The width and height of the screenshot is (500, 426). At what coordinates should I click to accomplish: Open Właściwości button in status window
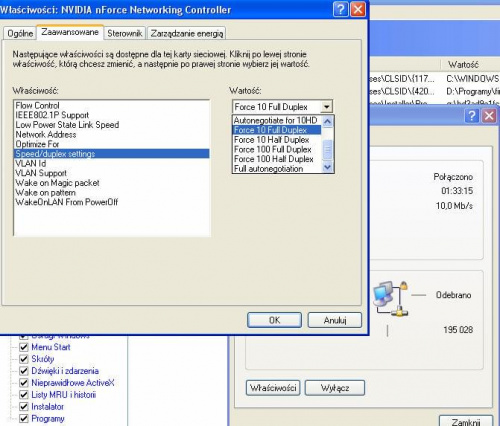(273, 388)
